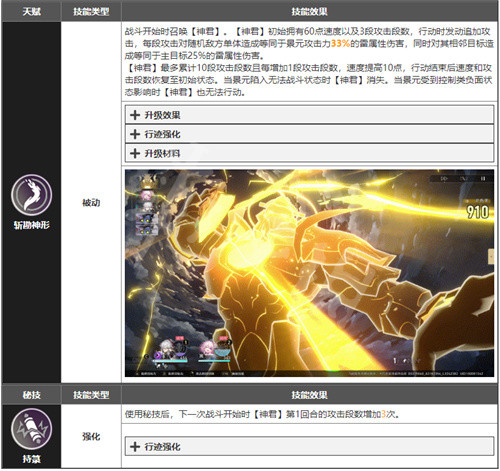This screenshot has height=471, width=500.
Task: Click the 910 damage number in the screenshot
Action: pos(478,212)
